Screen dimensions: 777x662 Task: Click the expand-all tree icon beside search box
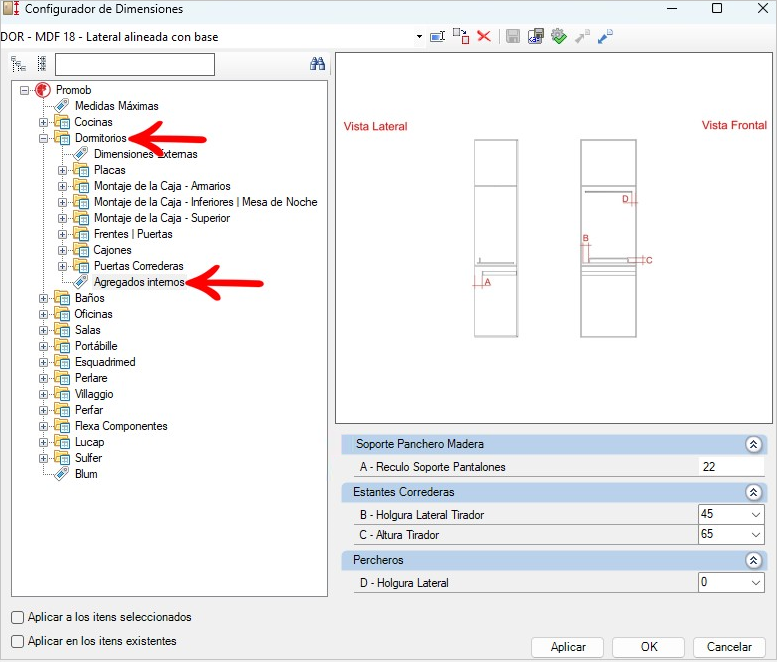pos(18,64)
